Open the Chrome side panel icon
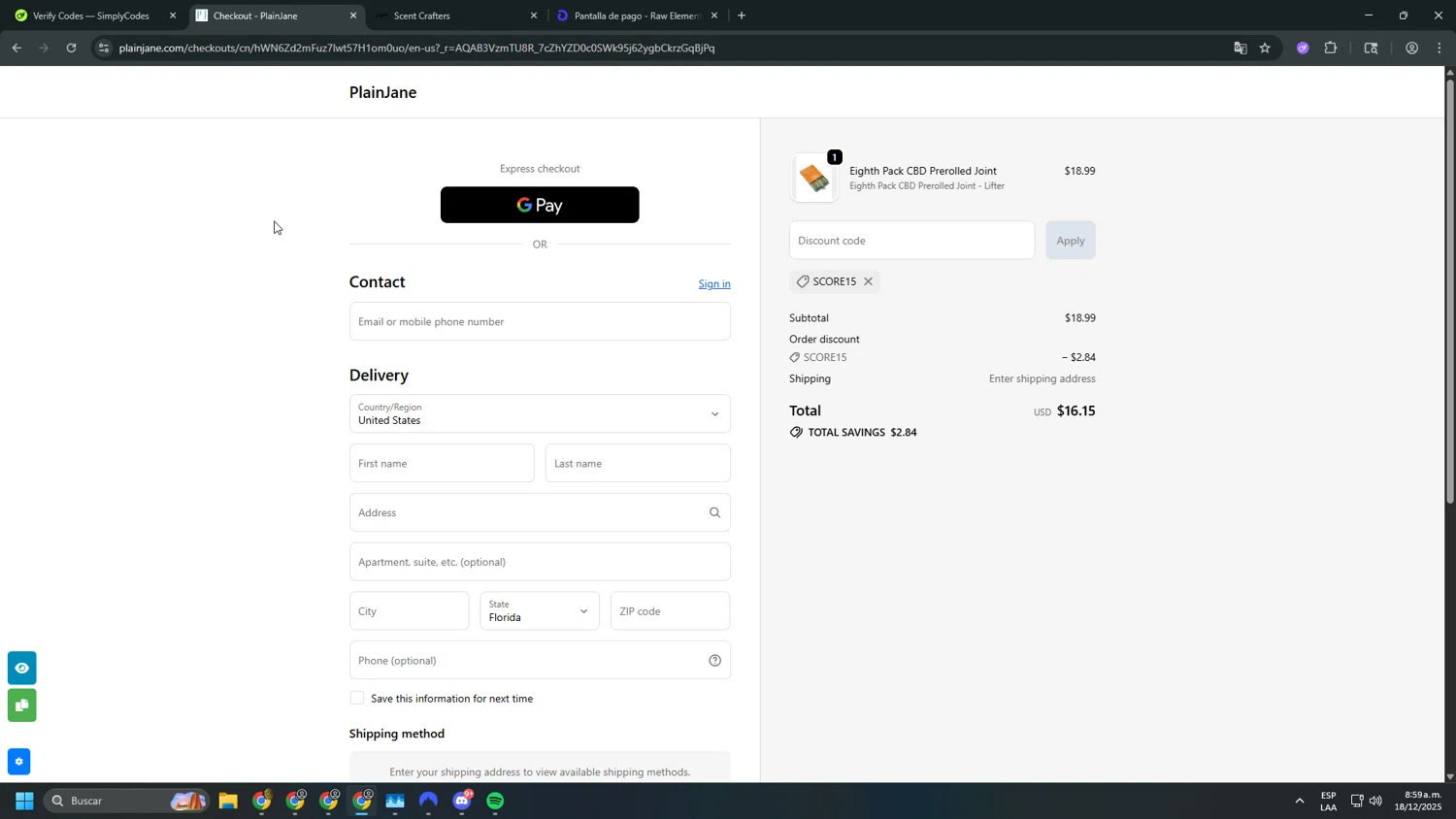 pos(1371,48)
